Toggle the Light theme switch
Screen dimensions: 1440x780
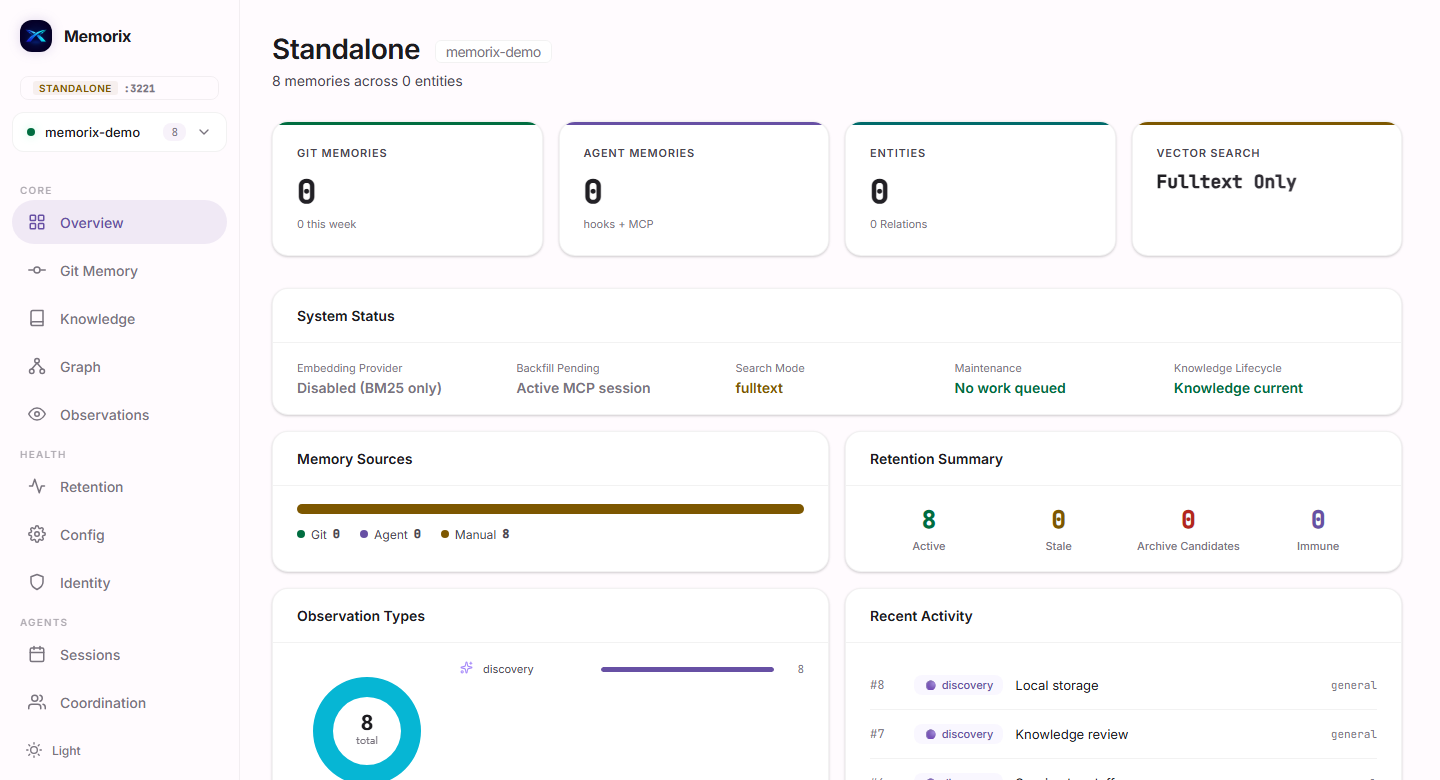point(54,750)
